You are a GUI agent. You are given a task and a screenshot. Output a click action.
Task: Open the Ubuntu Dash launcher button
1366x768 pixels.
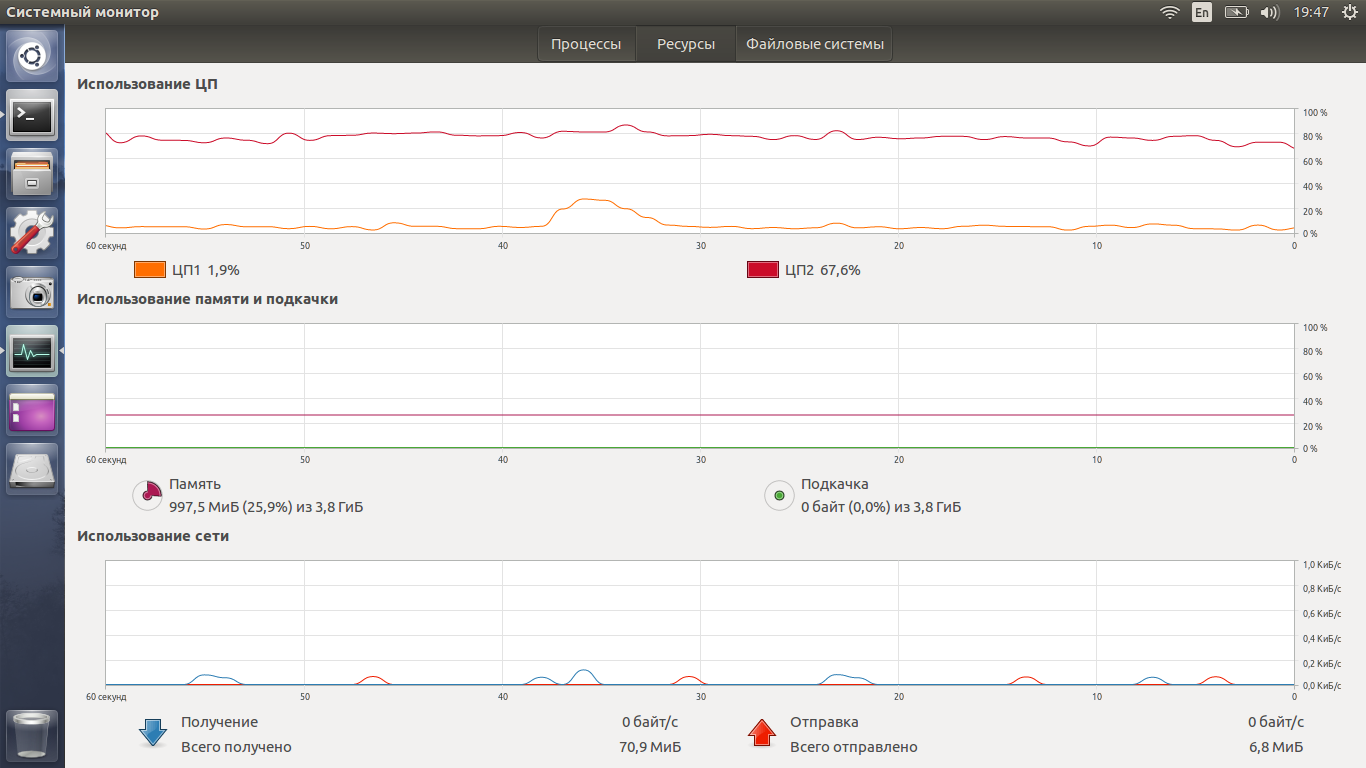coord(32,56)
